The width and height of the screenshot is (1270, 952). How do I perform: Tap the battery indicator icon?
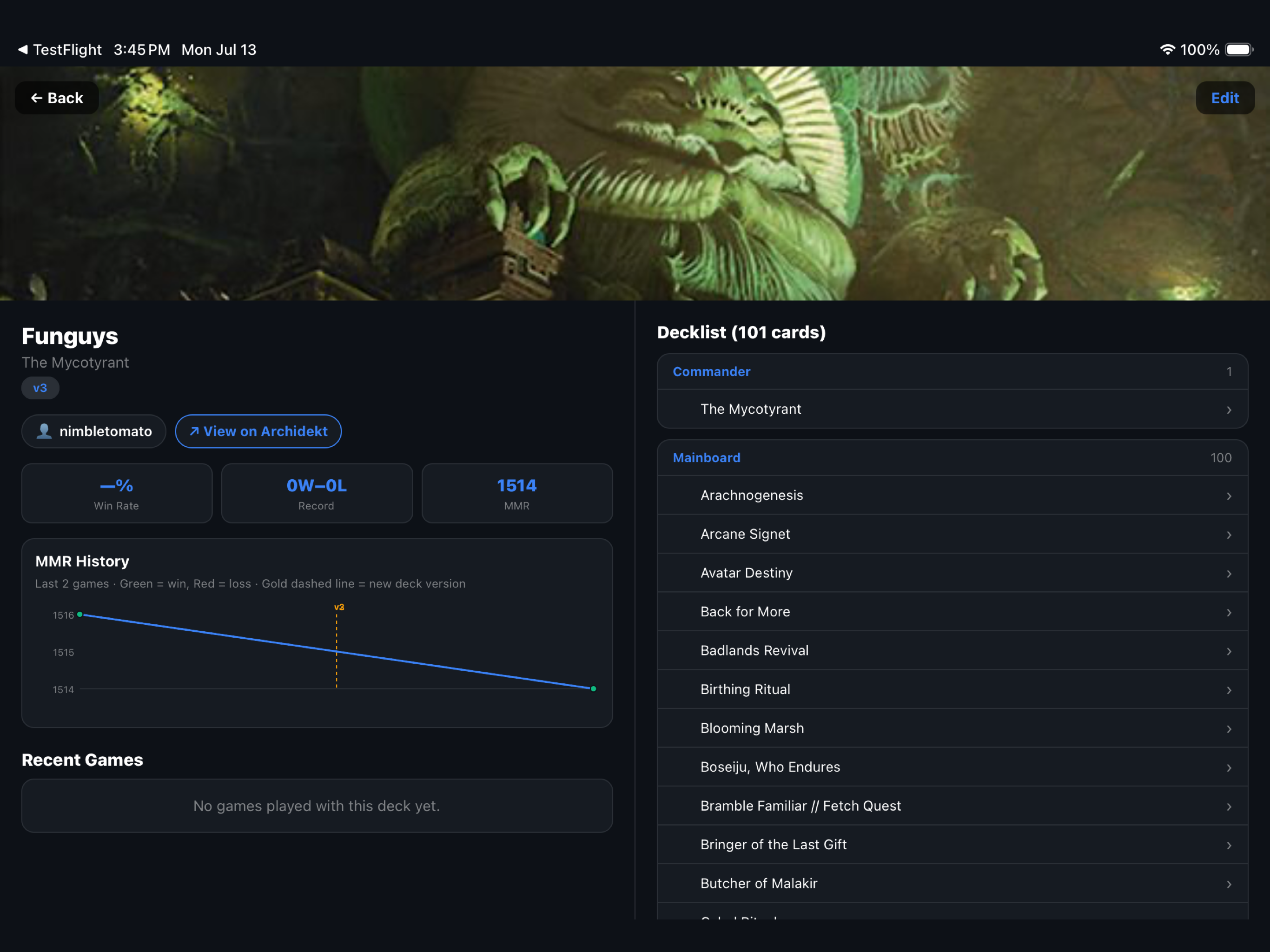(x=1239, y=49)
